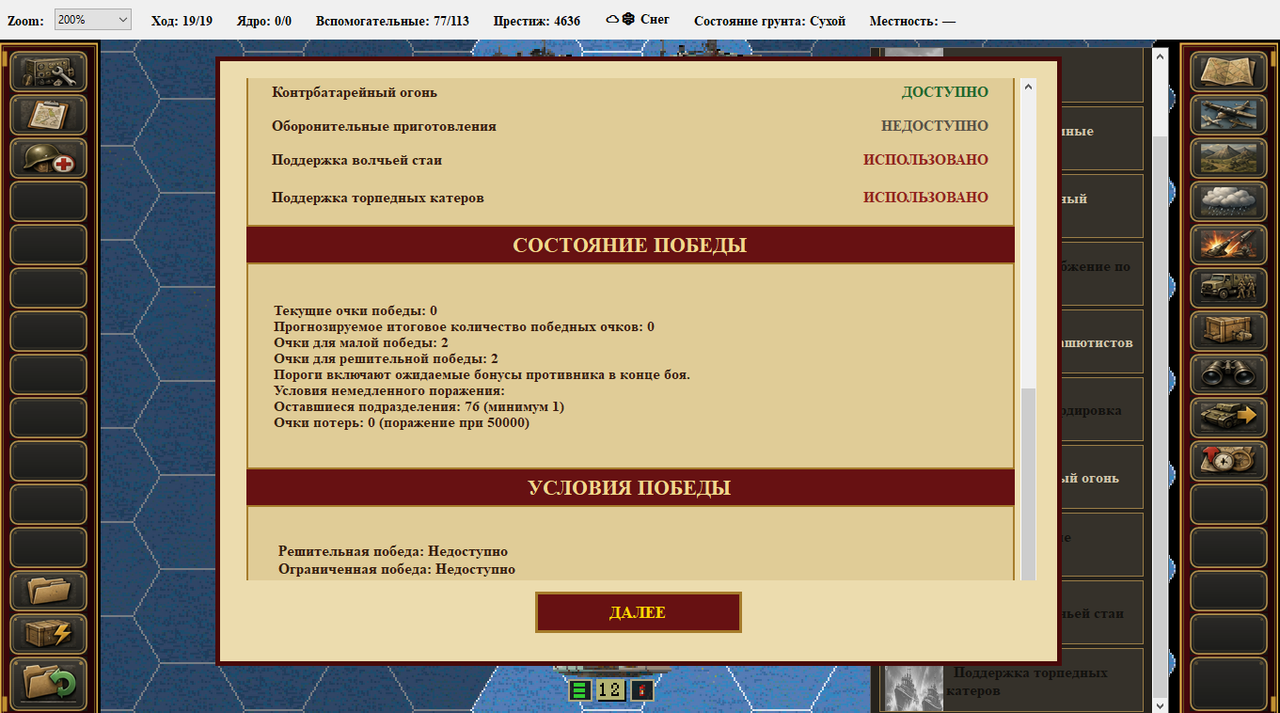Screen dimensions: 1280x713
Task: Click the helmet with red cross icon
Action: tap(48, 158)
